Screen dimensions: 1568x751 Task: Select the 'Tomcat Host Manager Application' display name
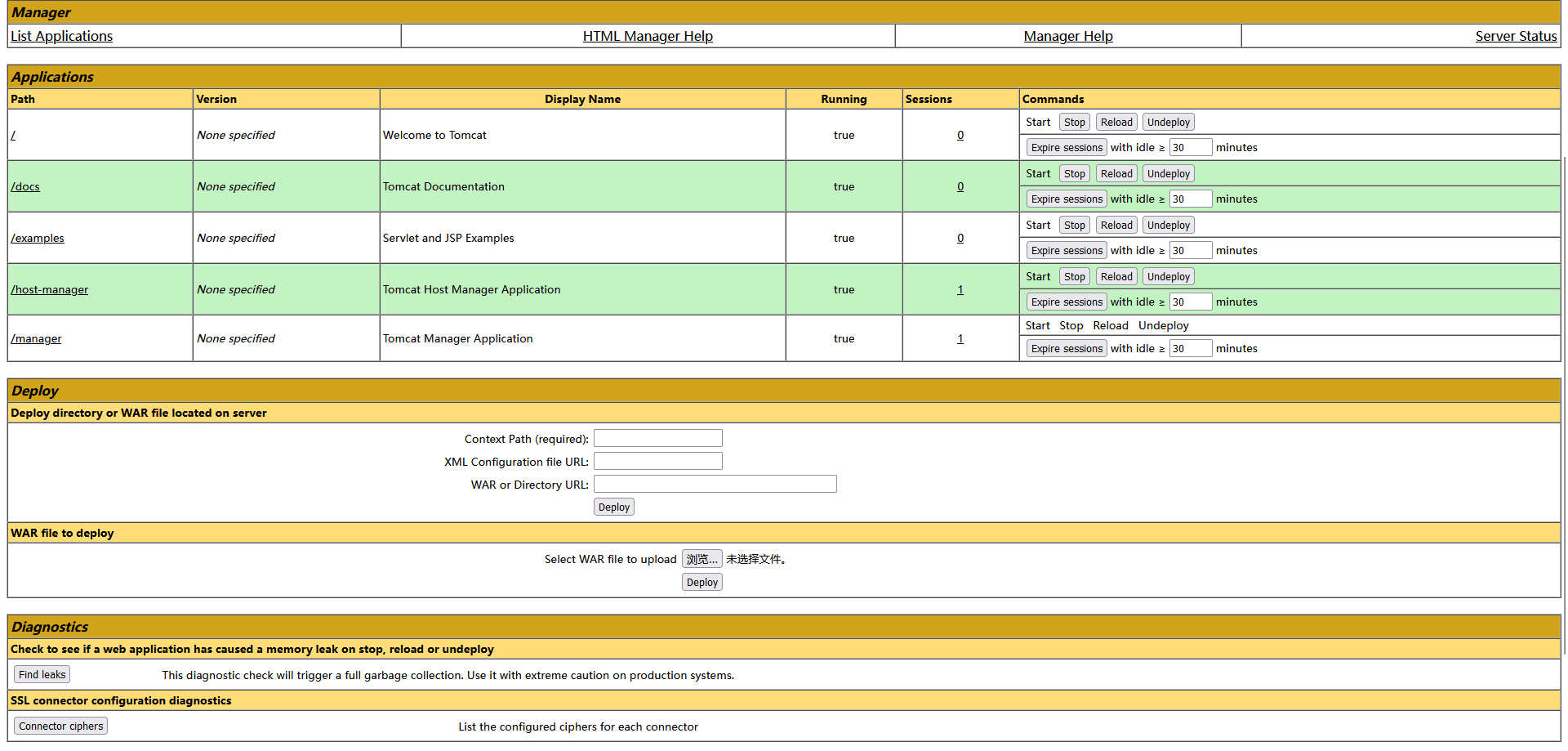tap(471, 289)
